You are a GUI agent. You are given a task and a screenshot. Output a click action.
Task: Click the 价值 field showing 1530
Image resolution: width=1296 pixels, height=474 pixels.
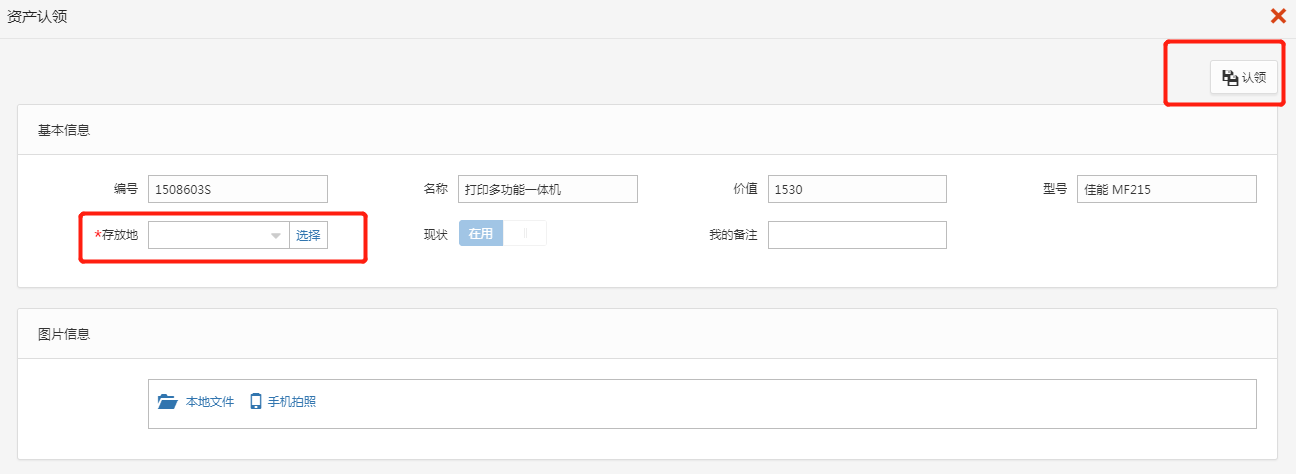(856, 189)
